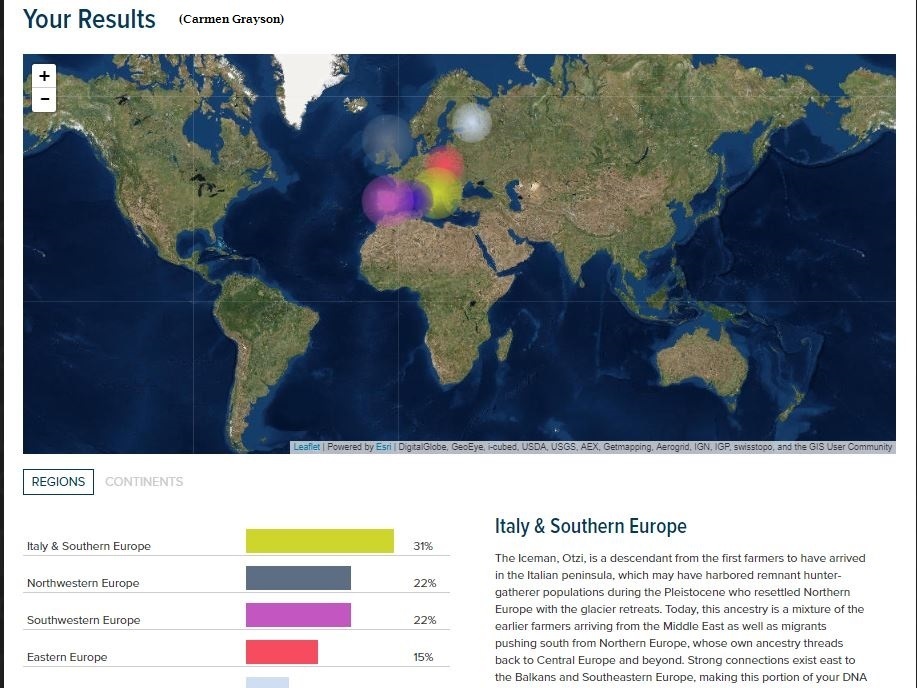917x688 pixels.
Task: Click the Carmen Grayson name label
Action: (x=231, y=18)
